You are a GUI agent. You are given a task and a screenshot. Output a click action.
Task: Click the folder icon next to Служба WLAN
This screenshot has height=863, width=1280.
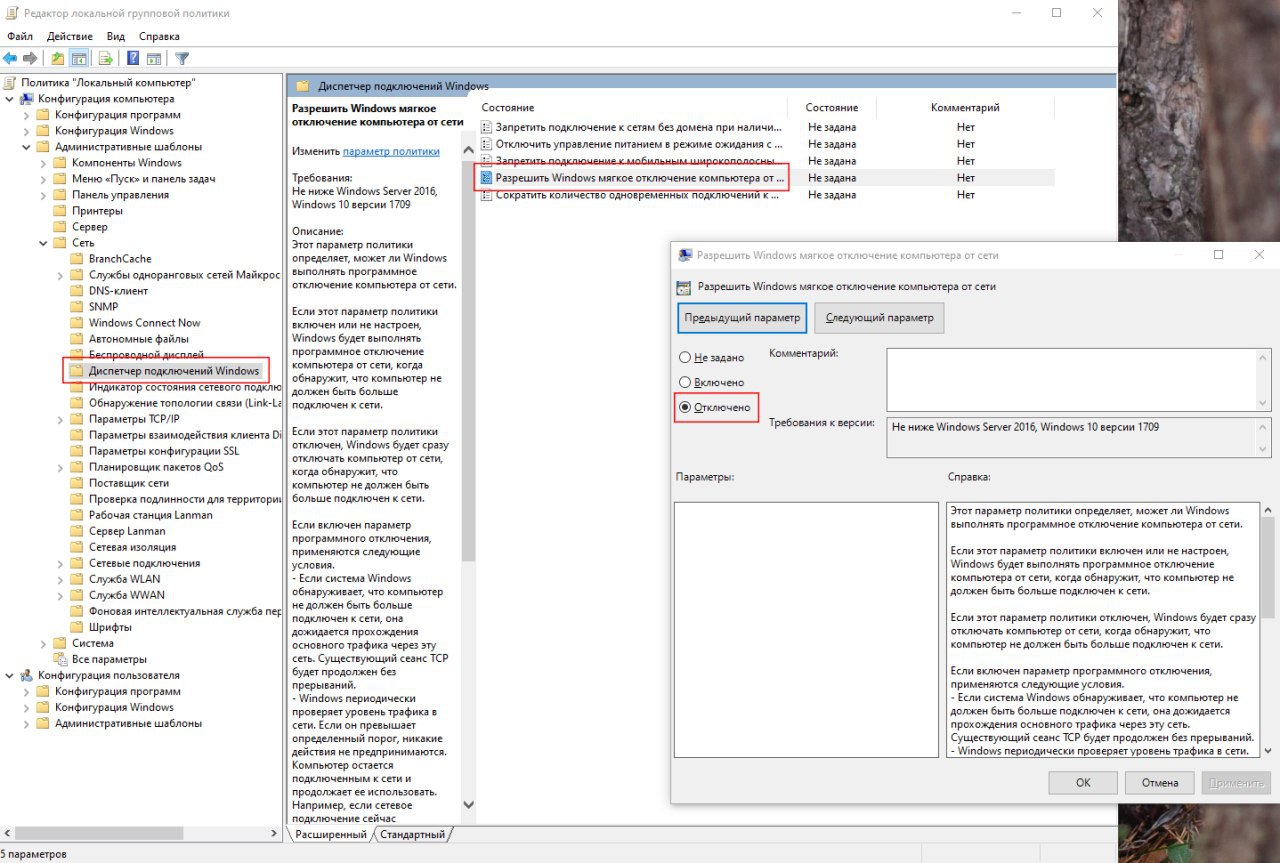(77, 579)
